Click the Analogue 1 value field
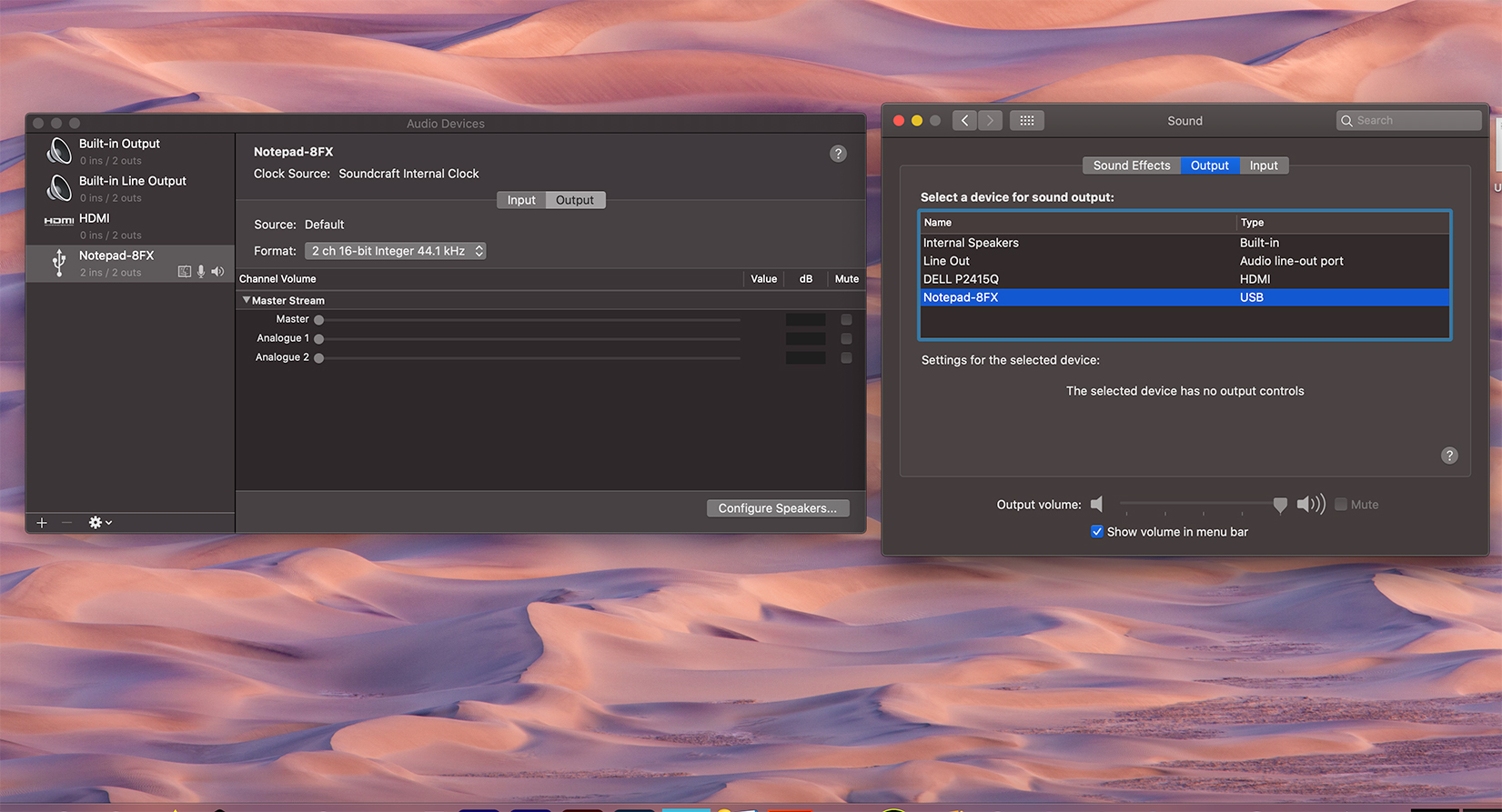The width and height of the screenshot is (1502, 812). pos(805,338)
